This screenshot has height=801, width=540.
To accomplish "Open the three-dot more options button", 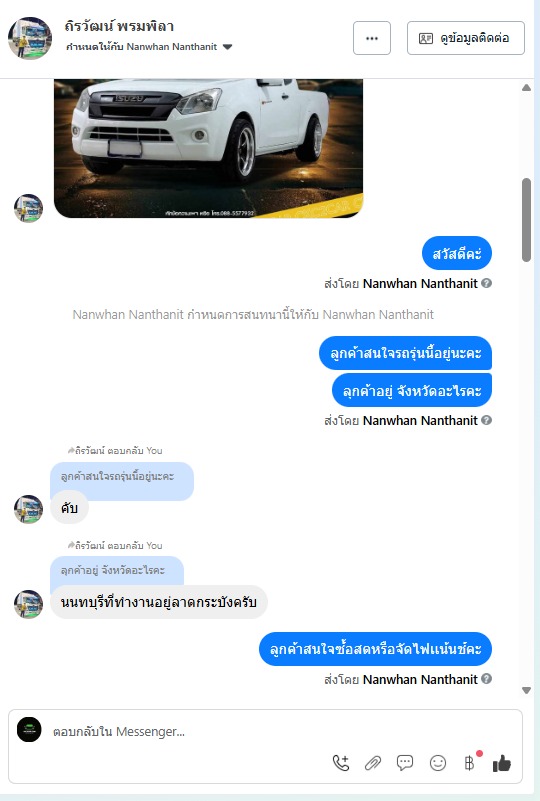I will (372, 38).
